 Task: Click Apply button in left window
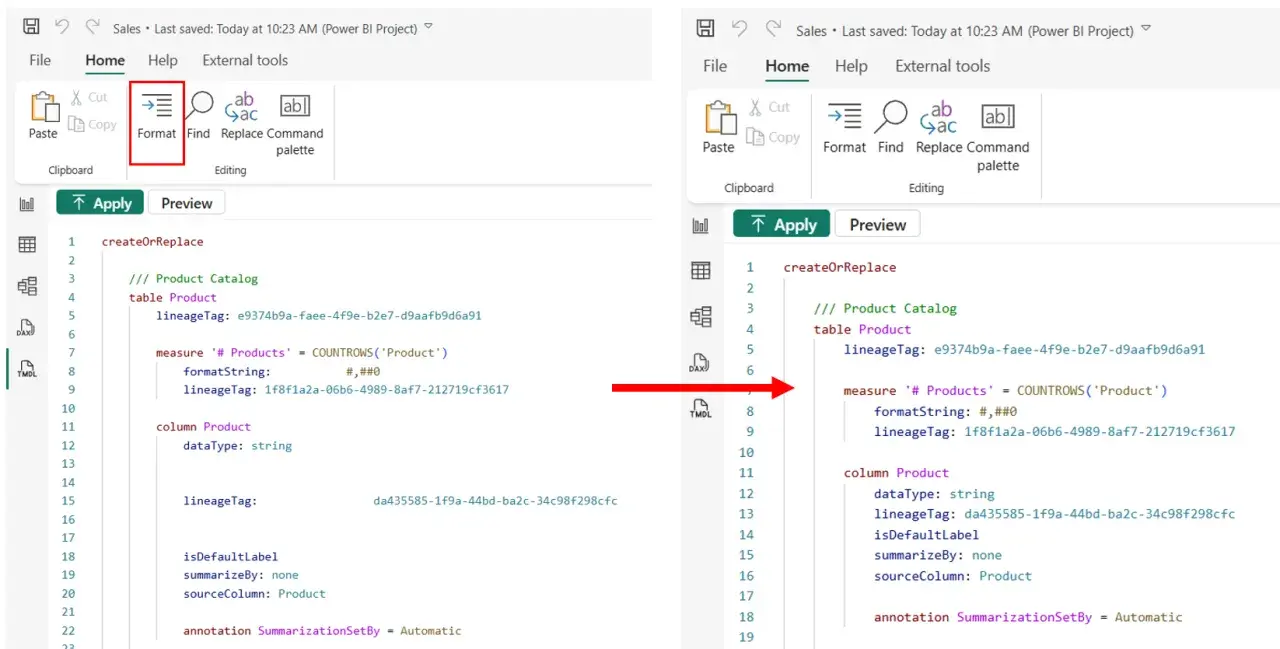100,203
